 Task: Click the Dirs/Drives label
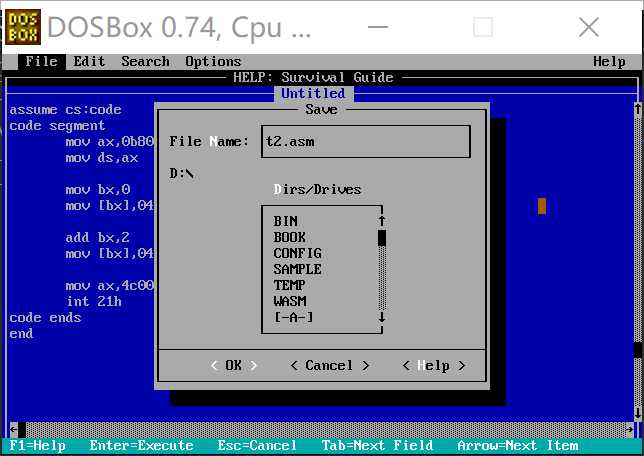317,189
